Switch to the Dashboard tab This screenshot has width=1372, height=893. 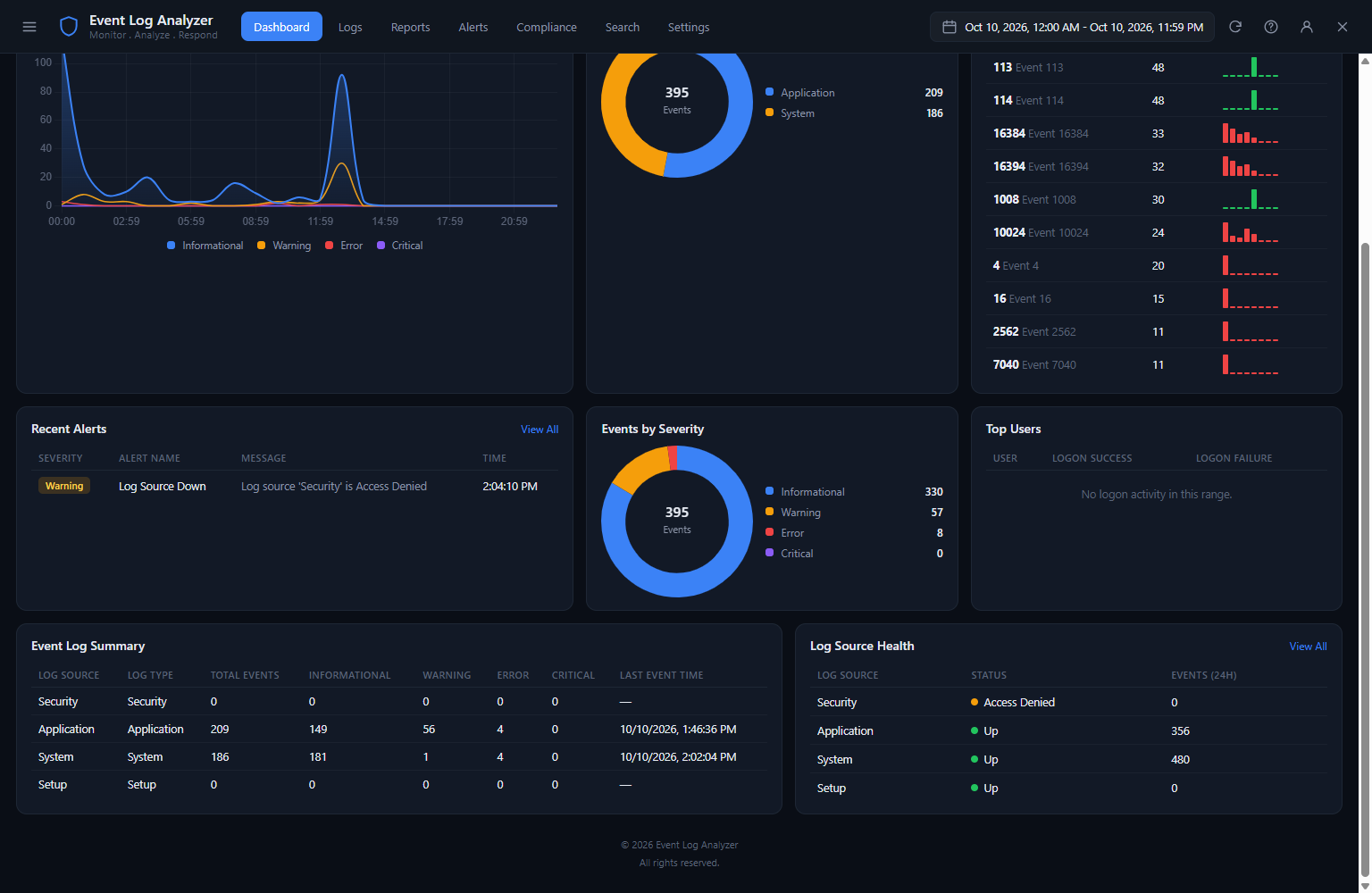[x=281, y=27]
